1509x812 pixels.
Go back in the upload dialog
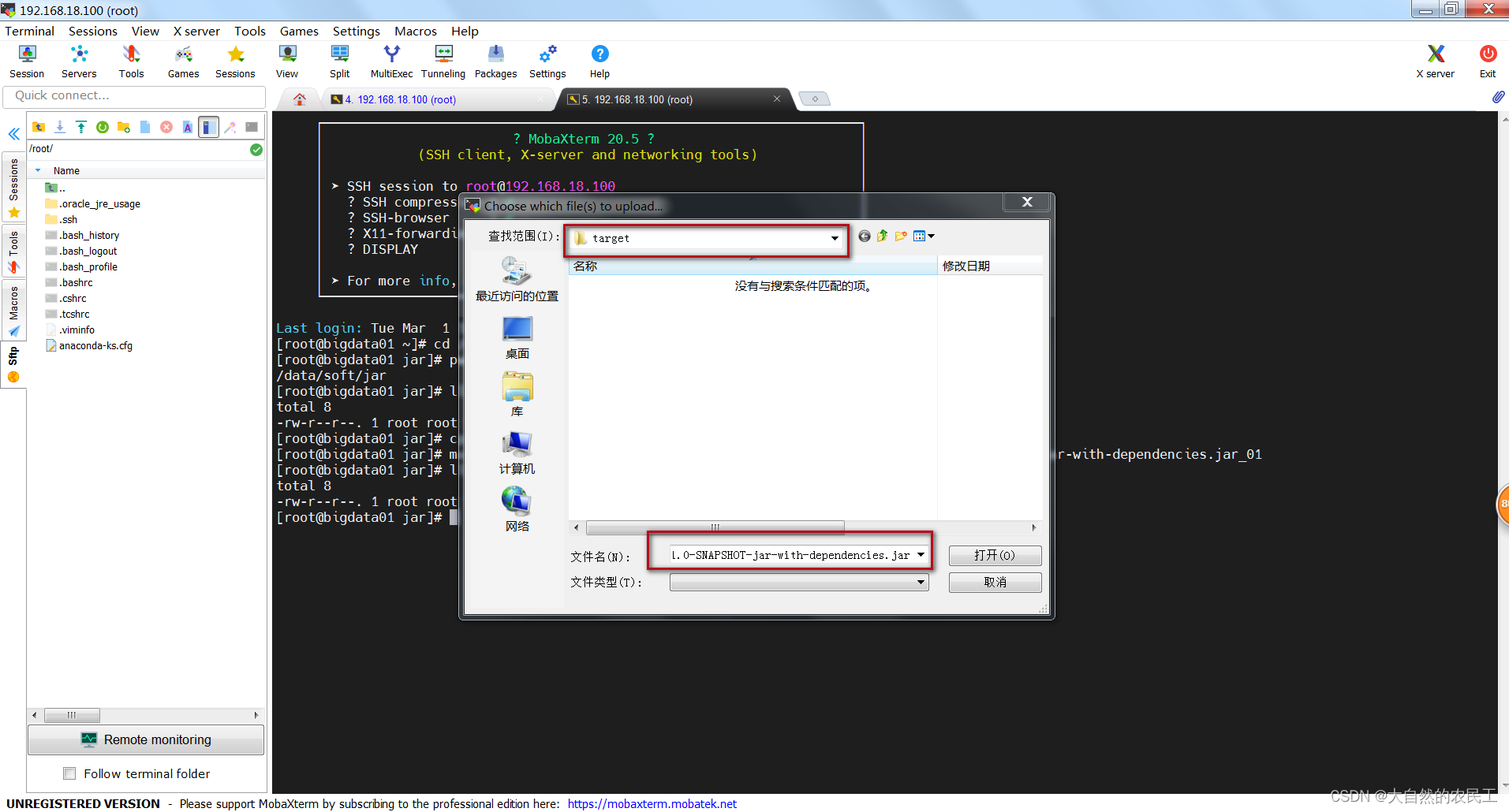pyautogui.click(x=865, y=236)
